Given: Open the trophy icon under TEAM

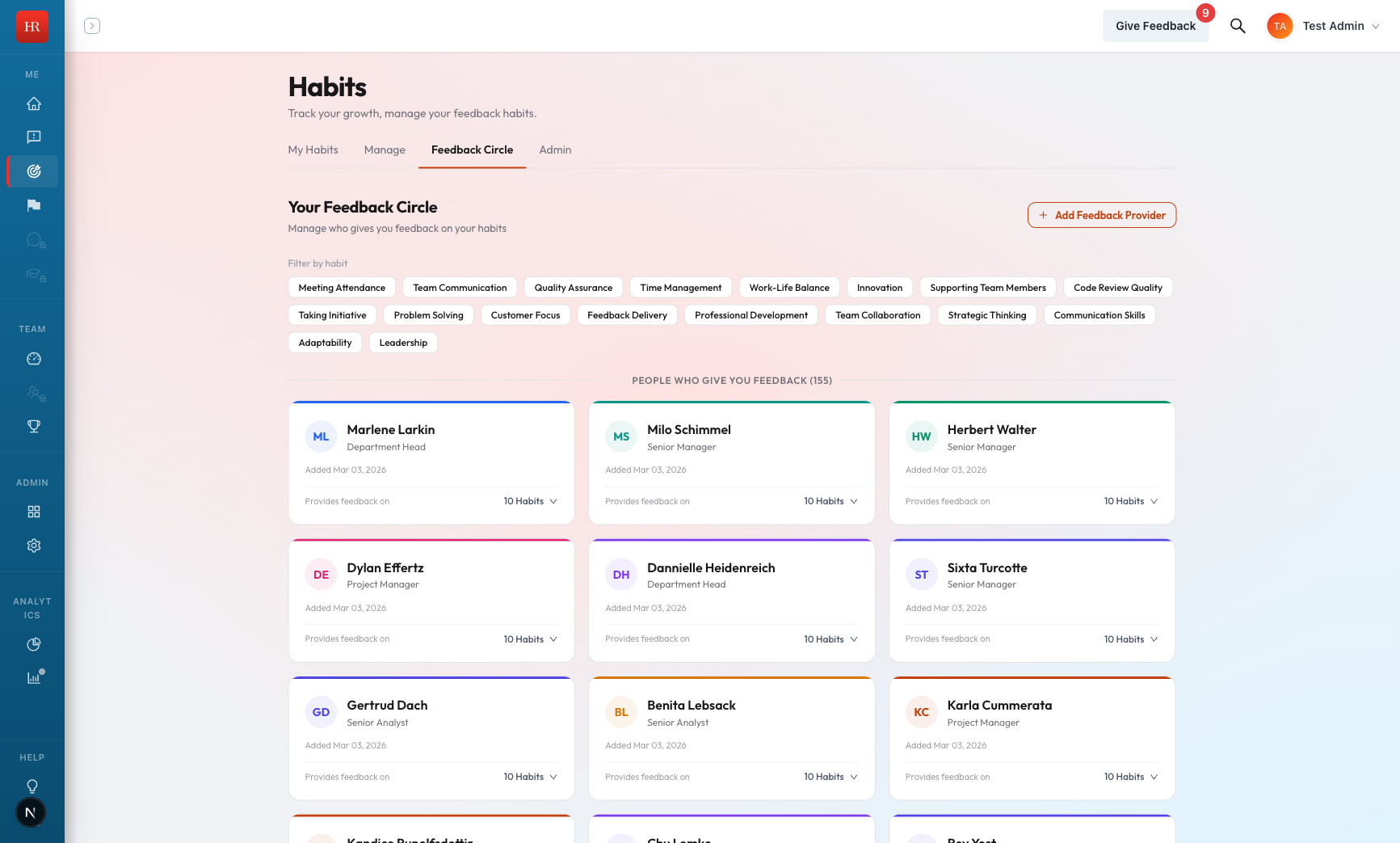Looking at the screenshot, I should (33, 426).
